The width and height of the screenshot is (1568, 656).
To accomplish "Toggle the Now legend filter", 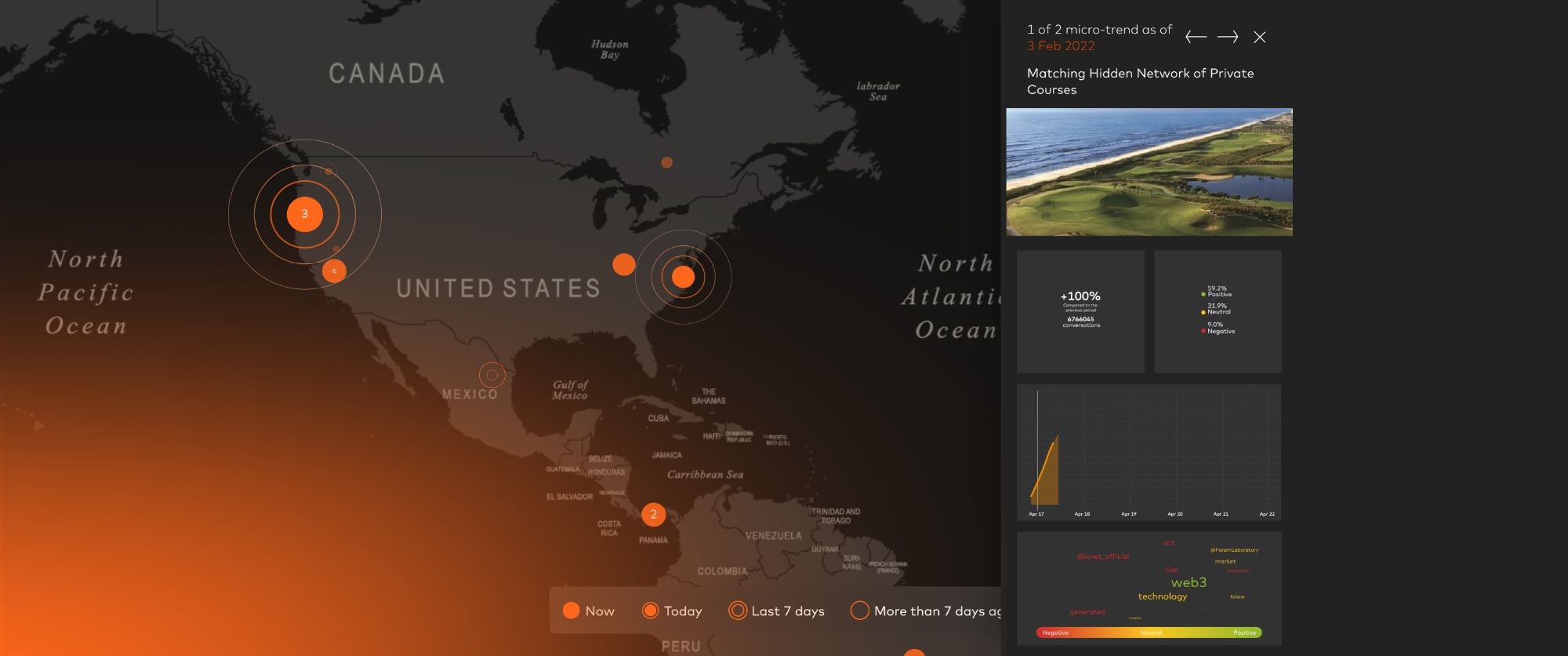I will tap(588, 611).
